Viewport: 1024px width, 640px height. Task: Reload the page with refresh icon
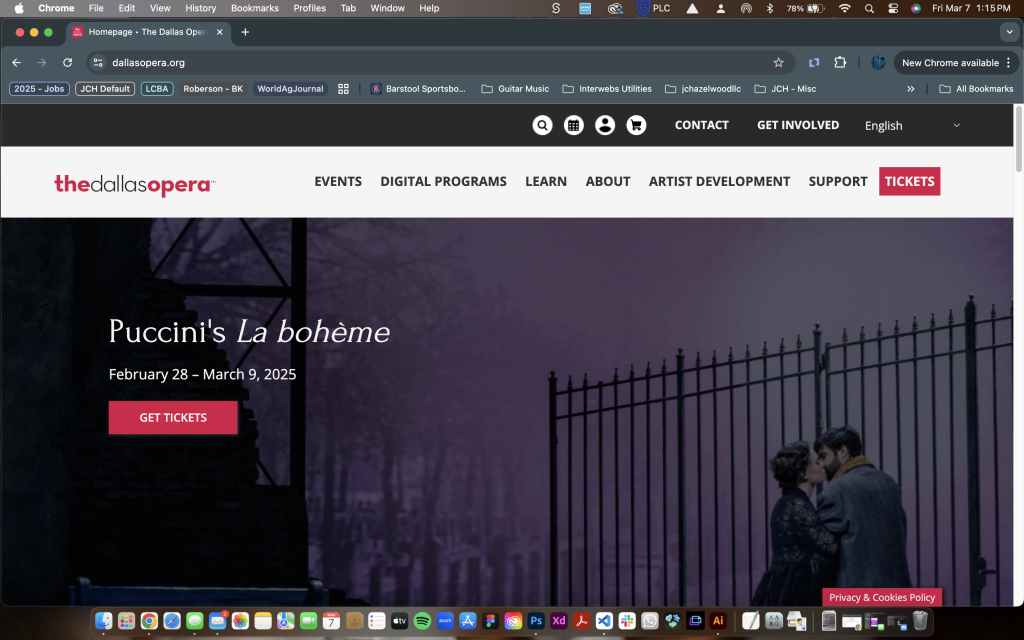point(68,62)
